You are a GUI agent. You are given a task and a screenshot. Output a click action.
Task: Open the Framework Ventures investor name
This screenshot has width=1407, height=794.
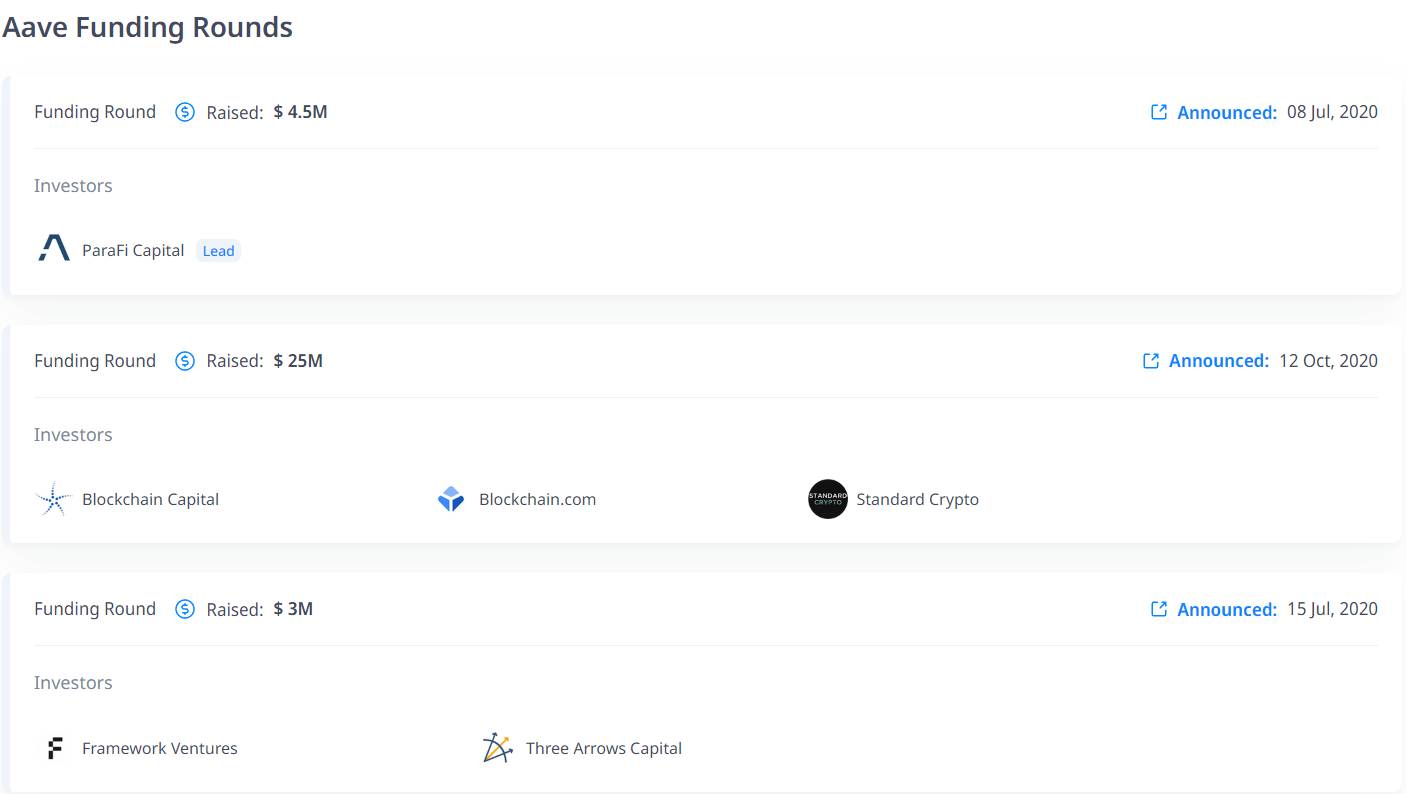pyautogui.click(x=160, y=748)
